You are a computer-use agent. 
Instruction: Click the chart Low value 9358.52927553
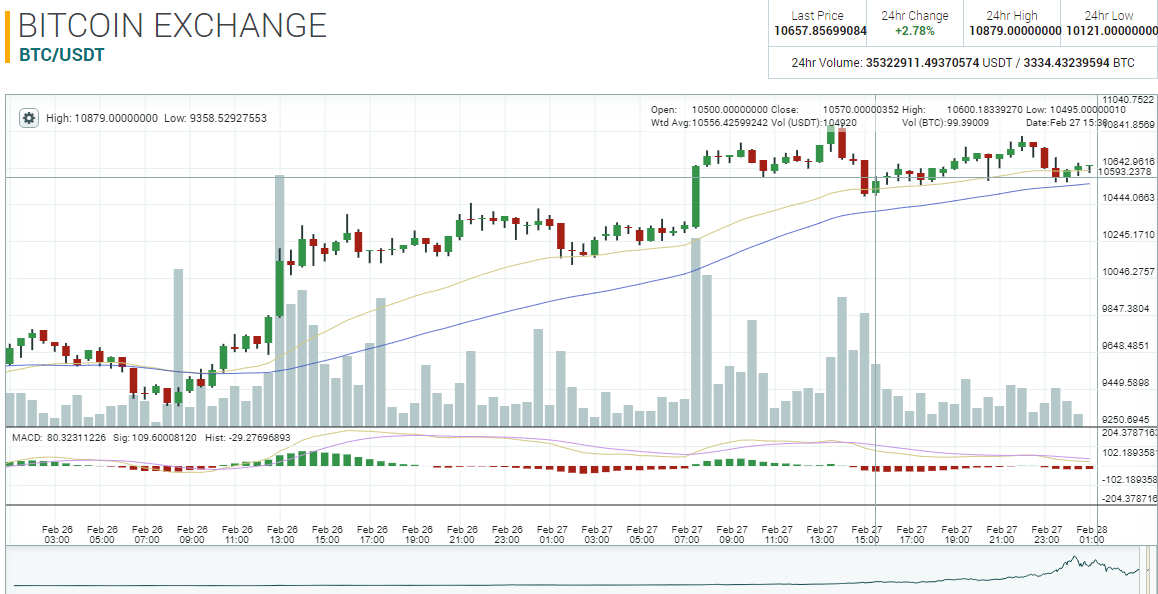[226, 118]
